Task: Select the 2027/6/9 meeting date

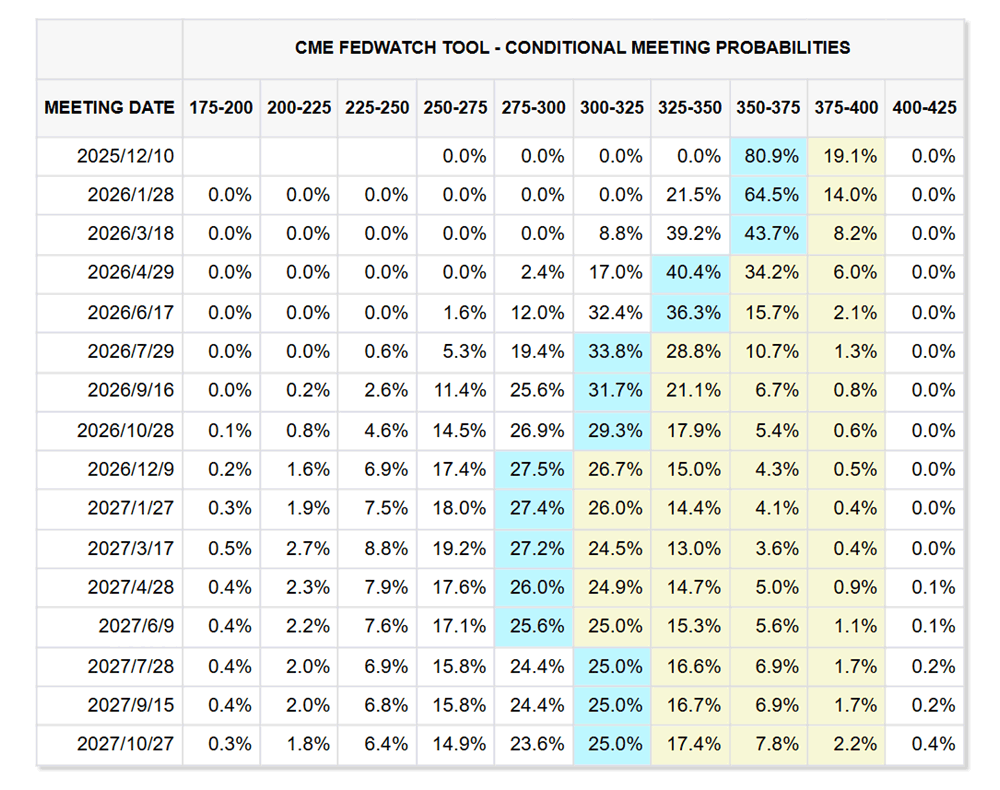Action: coord(138,626)
